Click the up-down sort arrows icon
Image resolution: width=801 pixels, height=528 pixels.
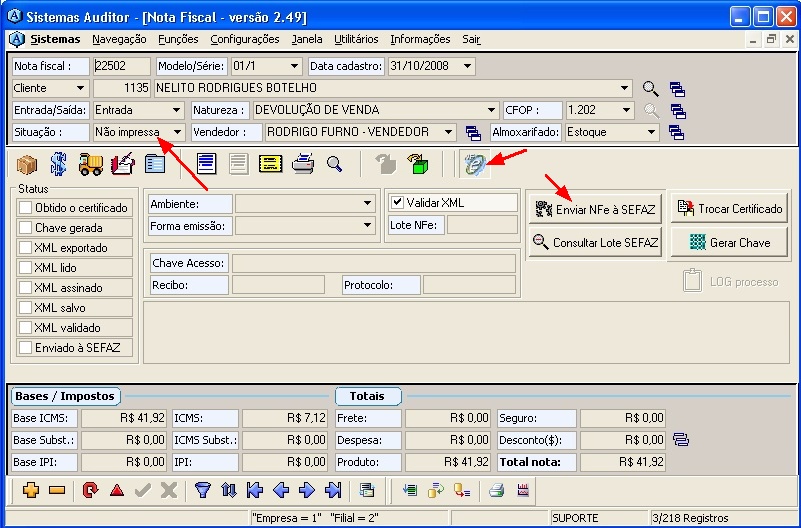229,490
